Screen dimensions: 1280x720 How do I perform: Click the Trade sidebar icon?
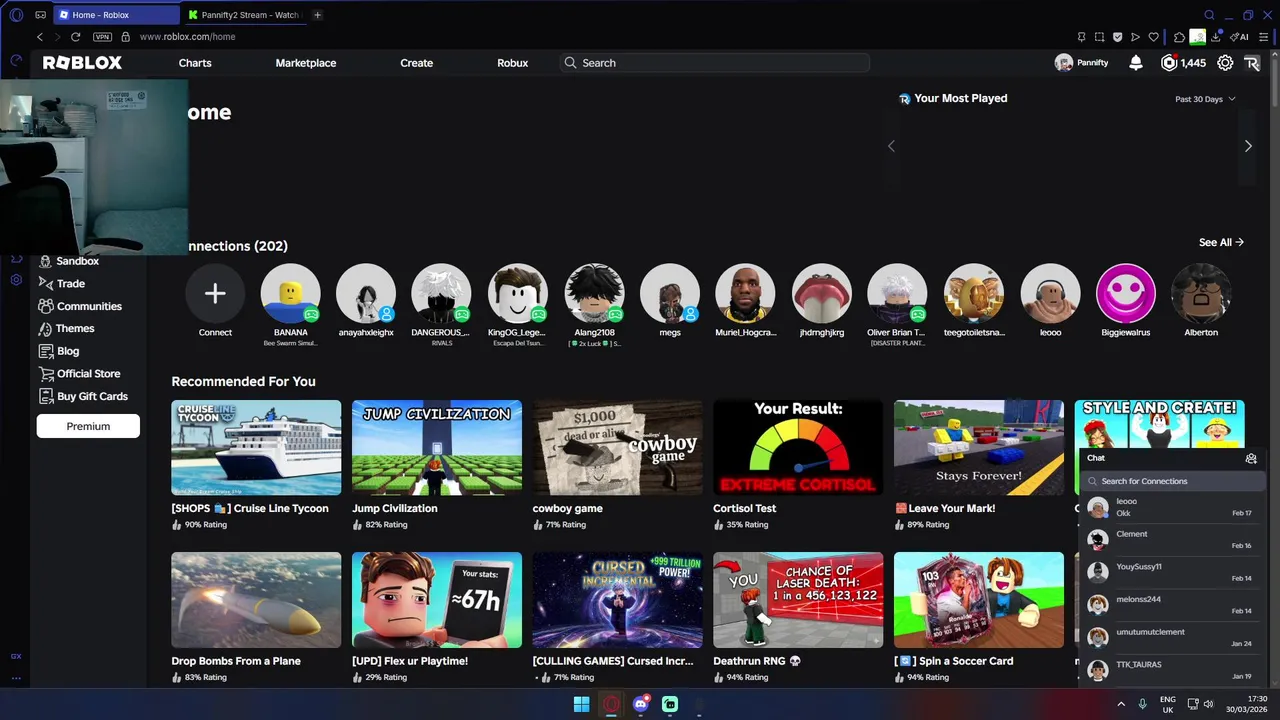tap(45, 284)
